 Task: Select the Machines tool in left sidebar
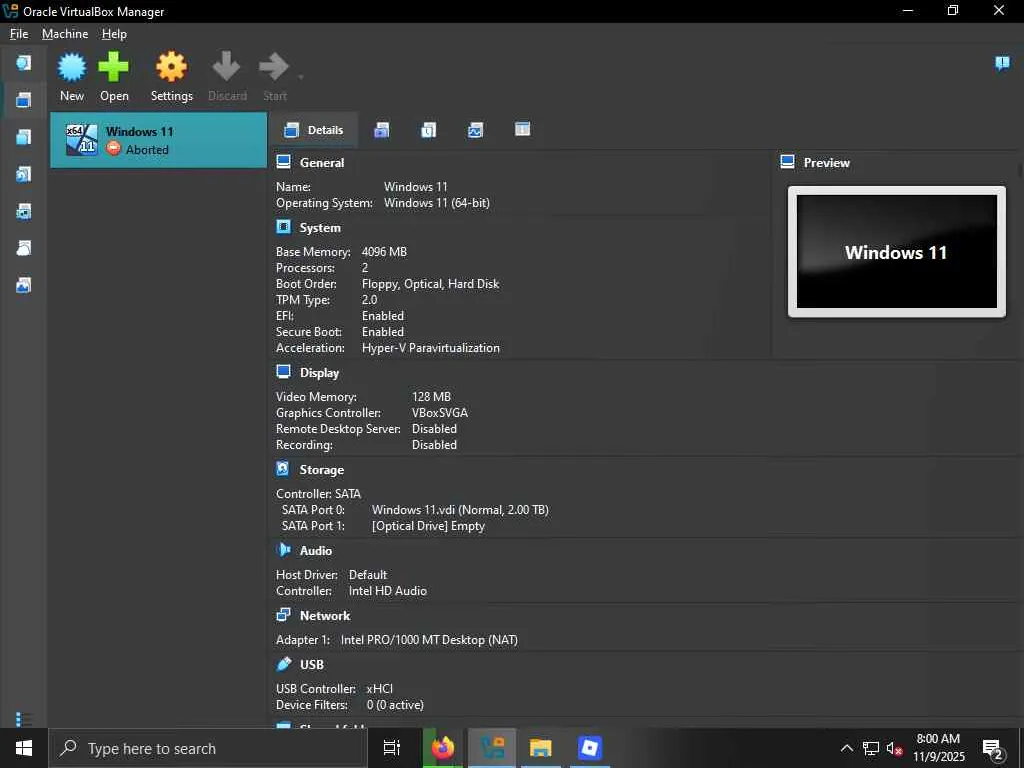tap(24, 100)
